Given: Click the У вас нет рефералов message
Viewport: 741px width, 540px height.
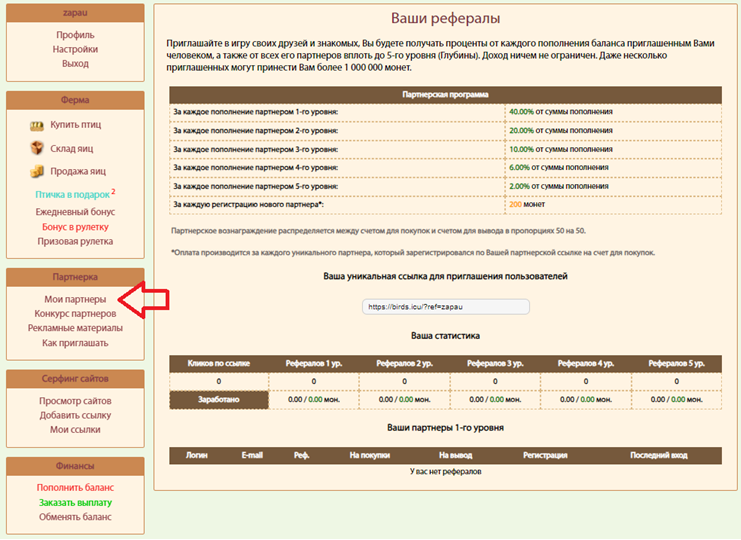Looking at the screenshot, I should tap(445, 471).
